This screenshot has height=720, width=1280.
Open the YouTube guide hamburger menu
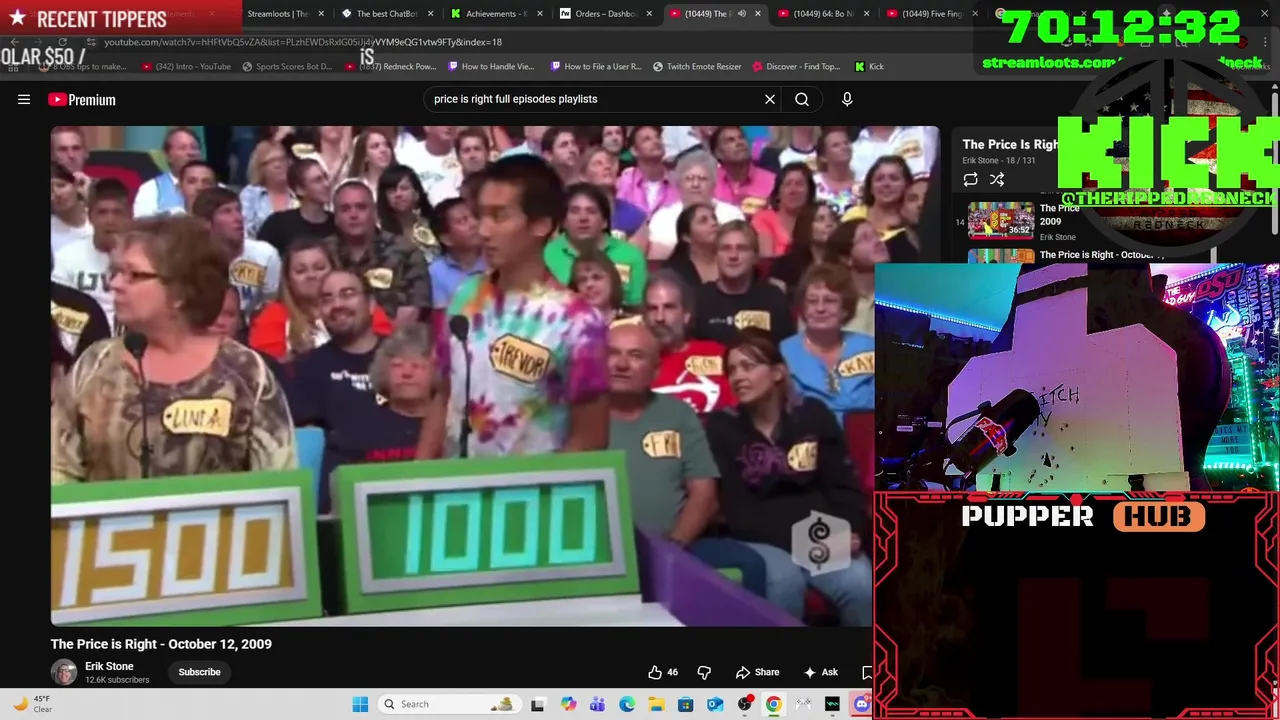(x=24, y=99)
